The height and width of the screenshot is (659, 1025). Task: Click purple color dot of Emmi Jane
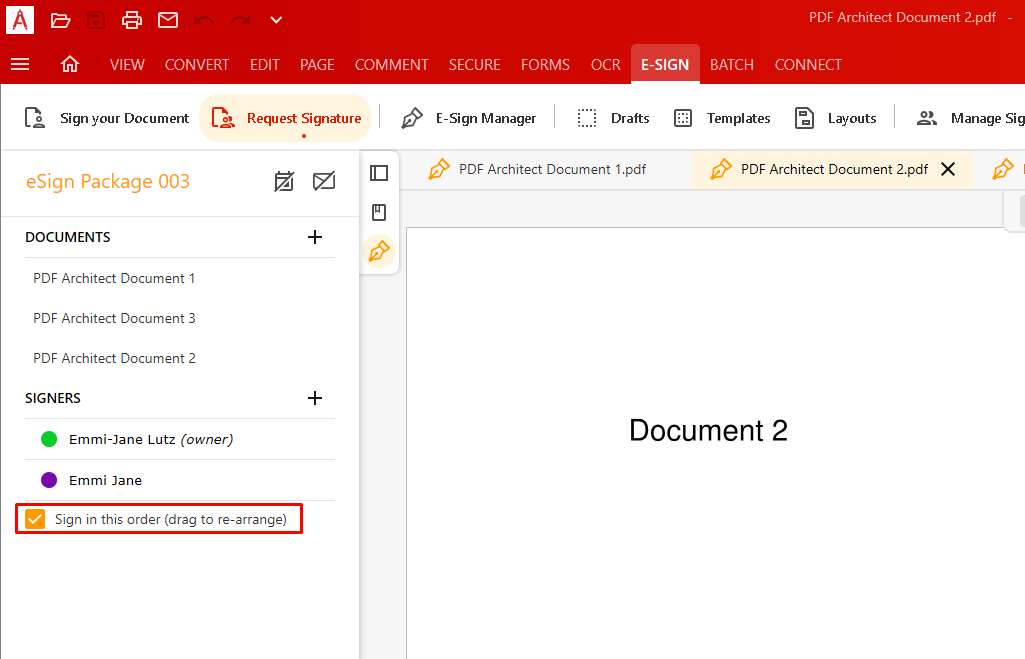click(x=49, y=480)
